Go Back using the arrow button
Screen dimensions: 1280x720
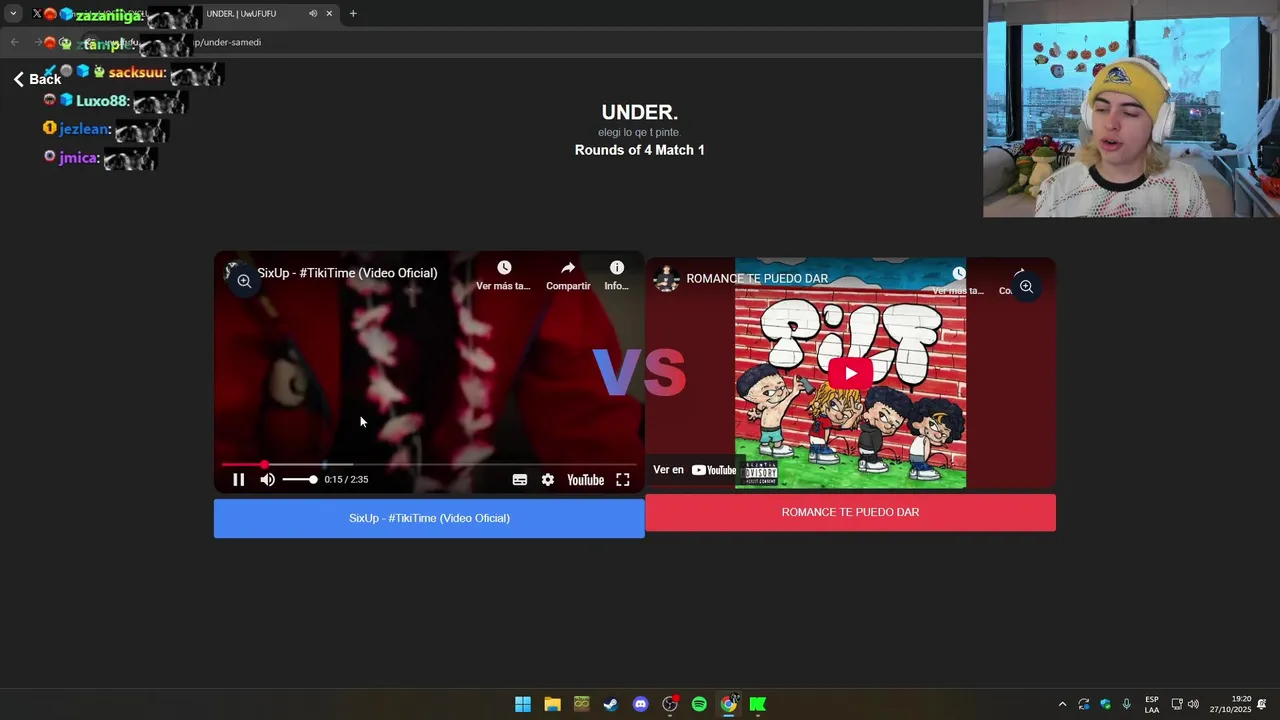37,79
